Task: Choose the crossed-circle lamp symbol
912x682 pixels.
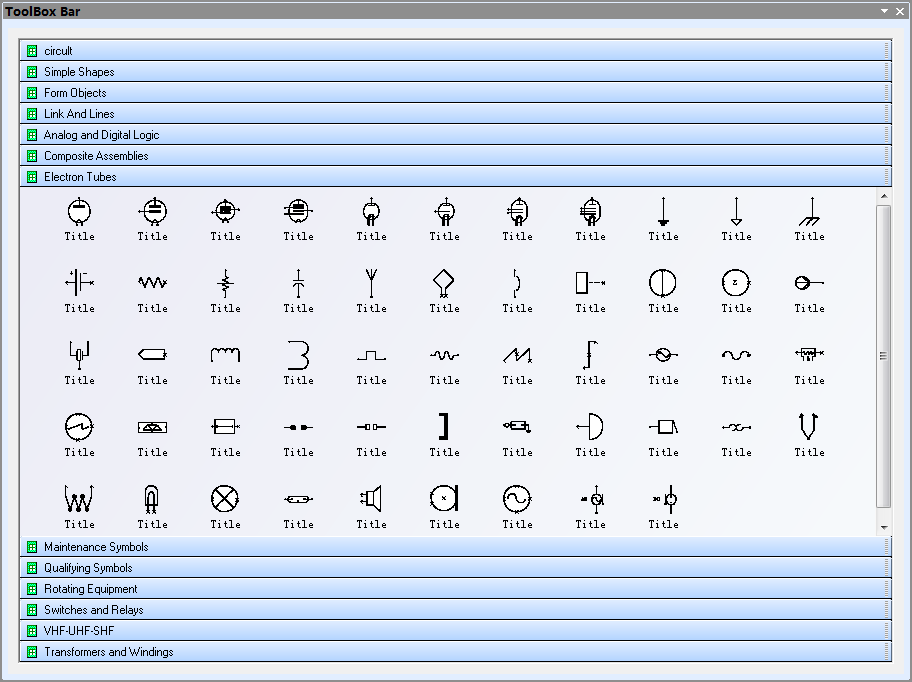Action: (x=225, y=498)
